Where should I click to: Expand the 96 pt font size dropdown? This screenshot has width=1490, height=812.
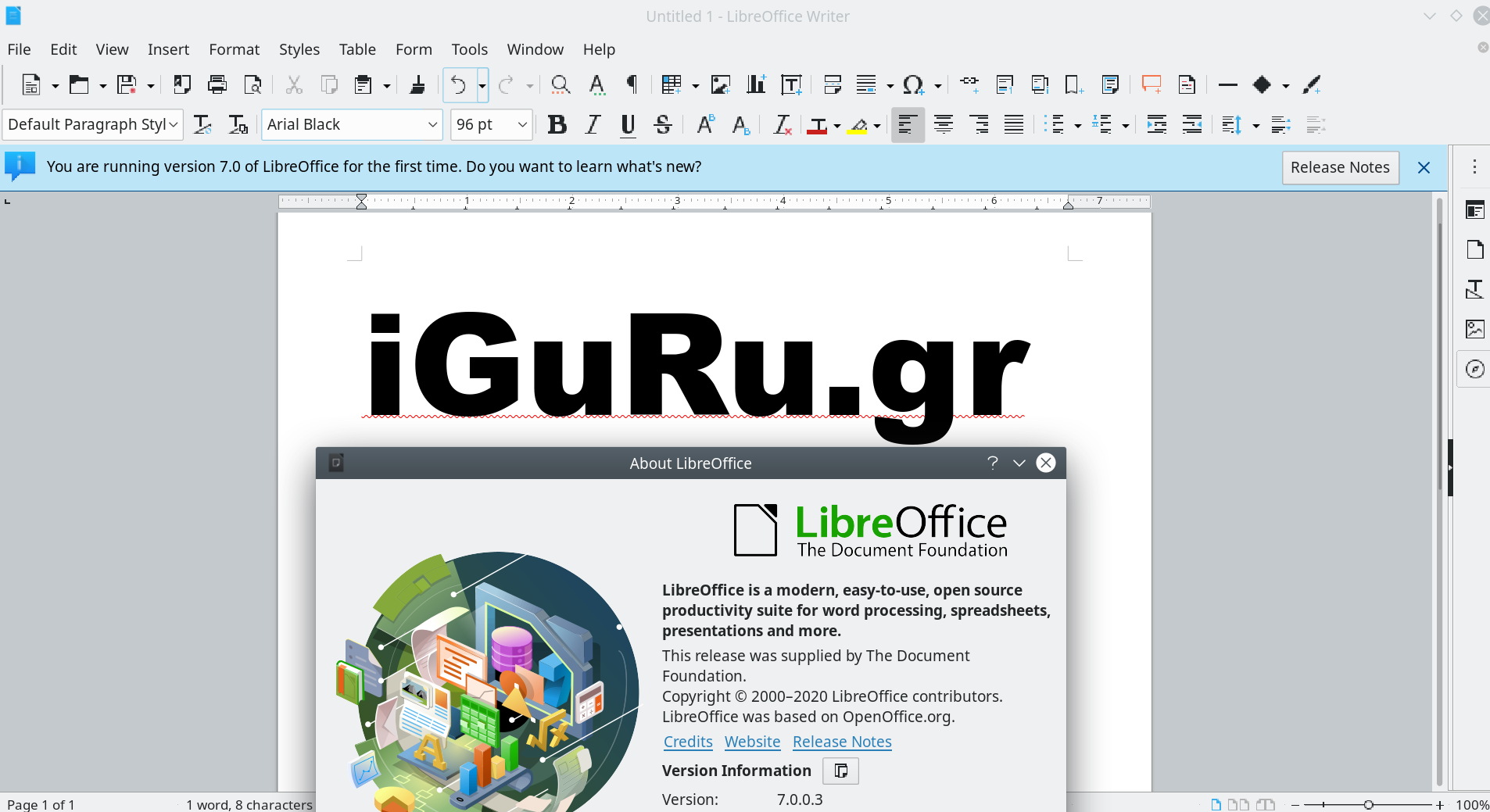coord(522,125)
